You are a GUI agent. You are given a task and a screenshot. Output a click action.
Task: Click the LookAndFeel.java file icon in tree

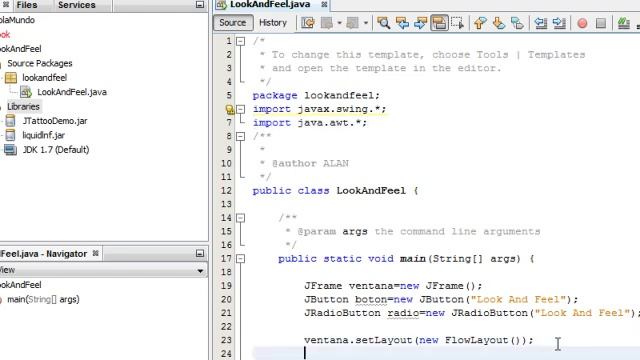pyautogui.click(x=26, y=92)
